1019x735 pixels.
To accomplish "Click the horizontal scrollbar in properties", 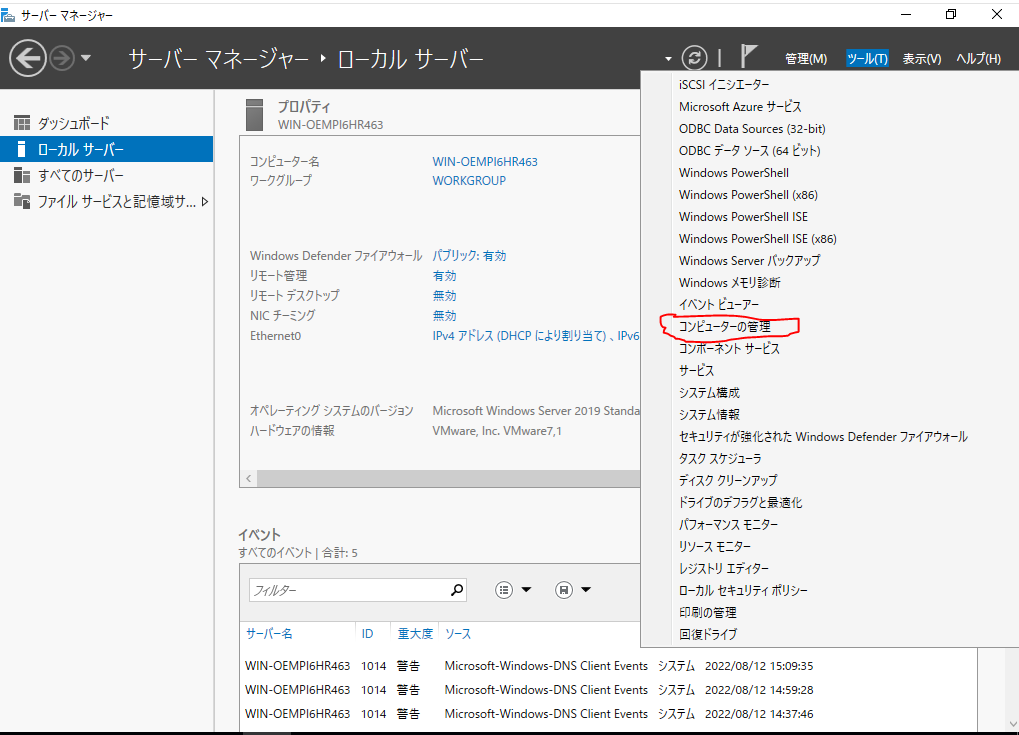I will (448, 478).
